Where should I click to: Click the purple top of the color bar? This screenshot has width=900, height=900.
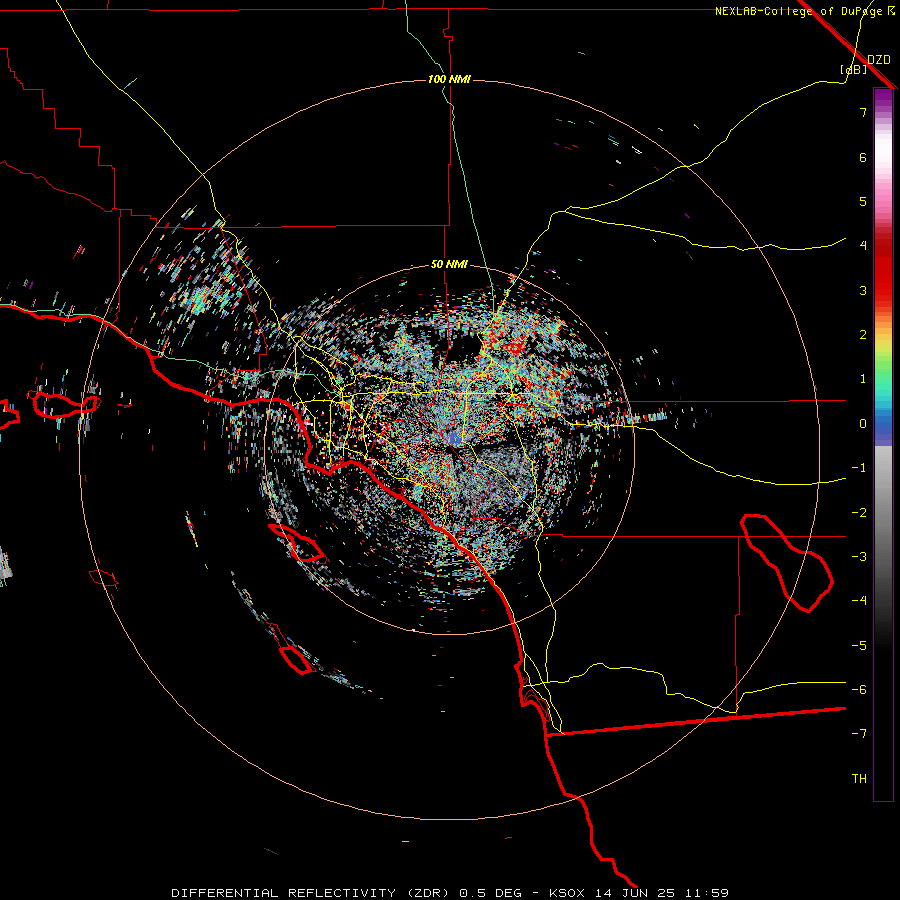click(883, 98)
